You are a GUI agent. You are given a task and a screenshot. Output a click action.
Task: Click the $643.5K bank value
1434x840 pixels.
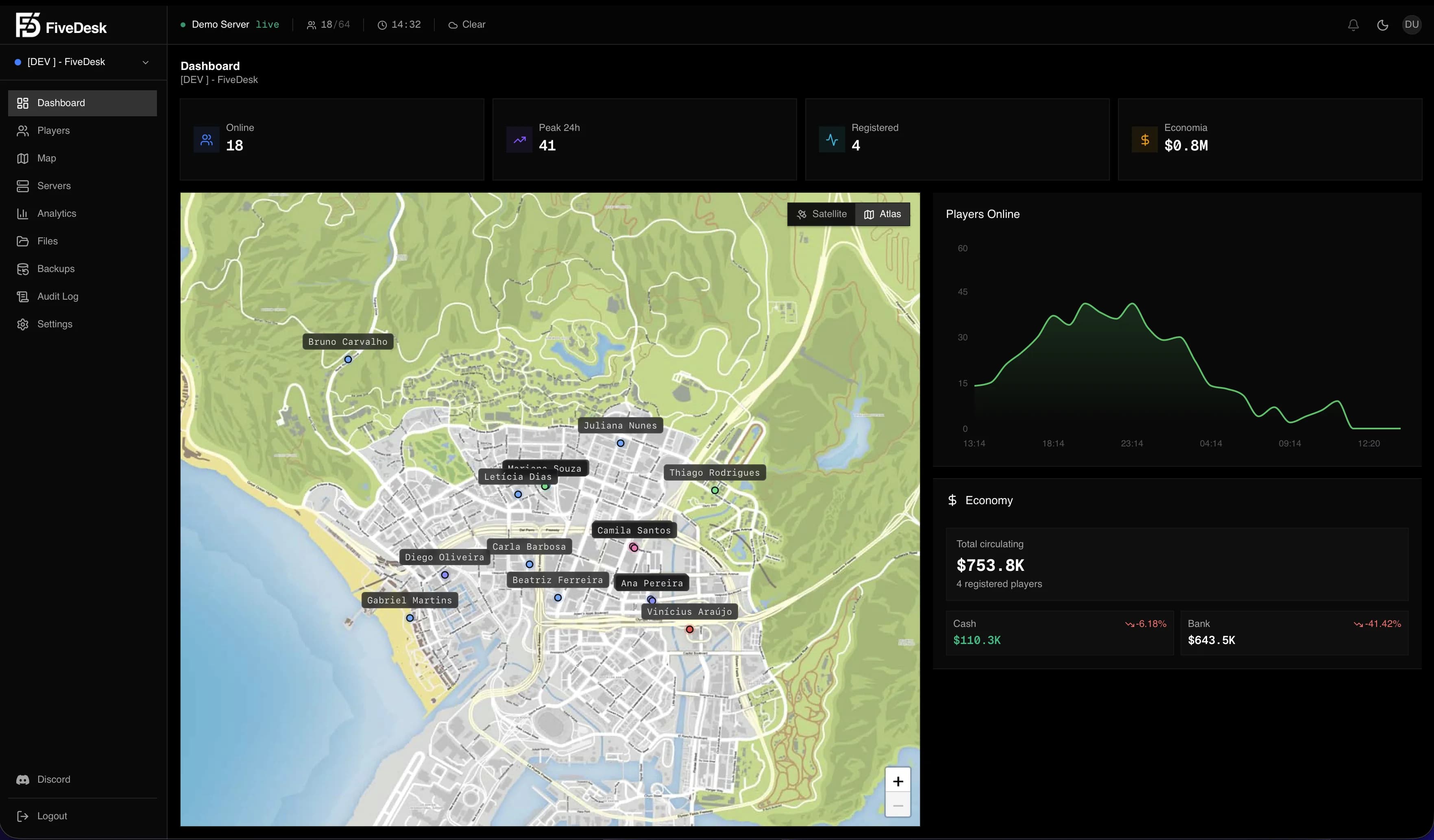[x=1212, y=640]
